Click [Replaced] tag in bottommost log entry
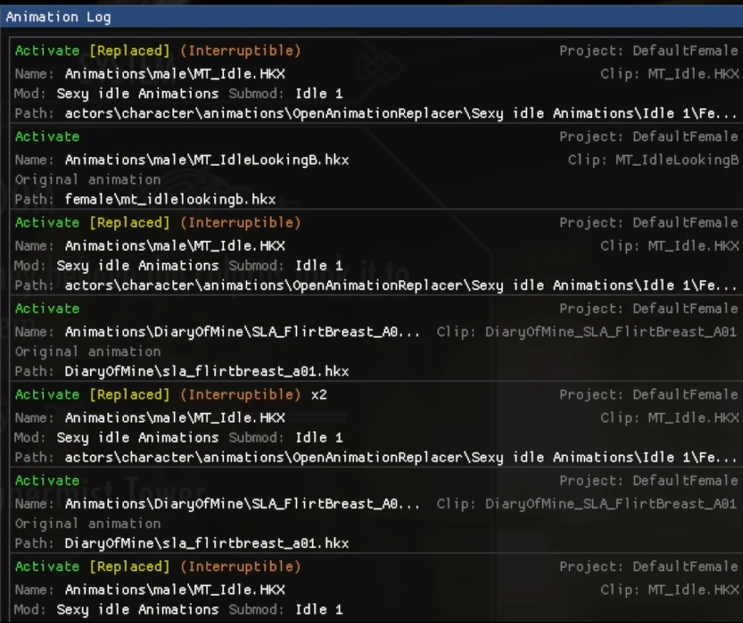This screenshot has width=743, height=623. point(129,567)
